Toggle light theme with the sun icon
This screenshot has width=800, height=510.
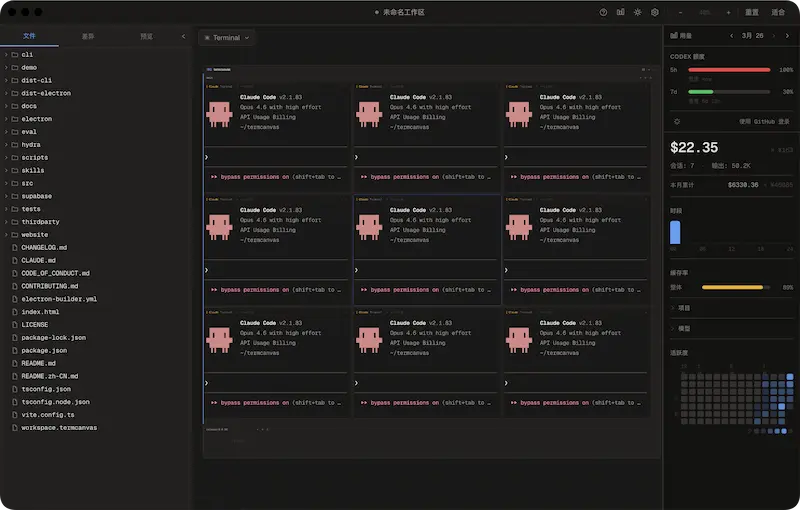click(637, 12)
